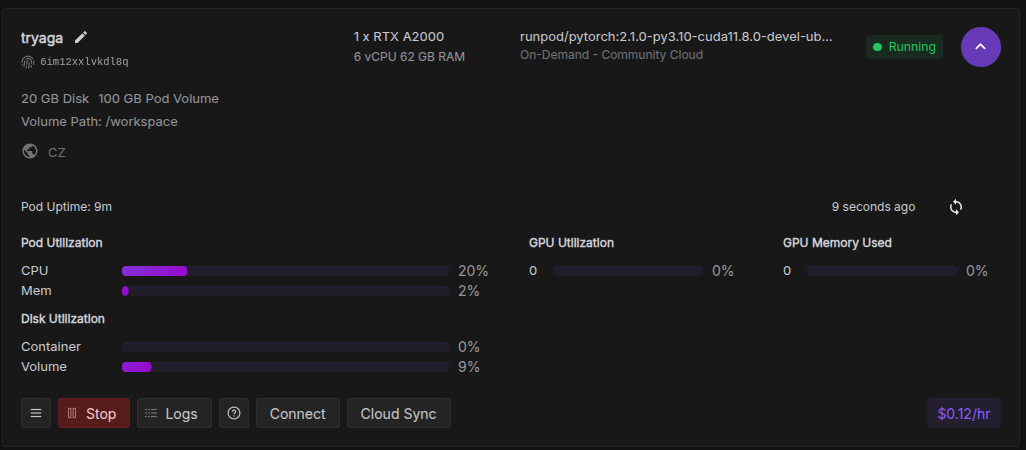
Task: Click the CPU utilization bar
Action: pos(285,271)
